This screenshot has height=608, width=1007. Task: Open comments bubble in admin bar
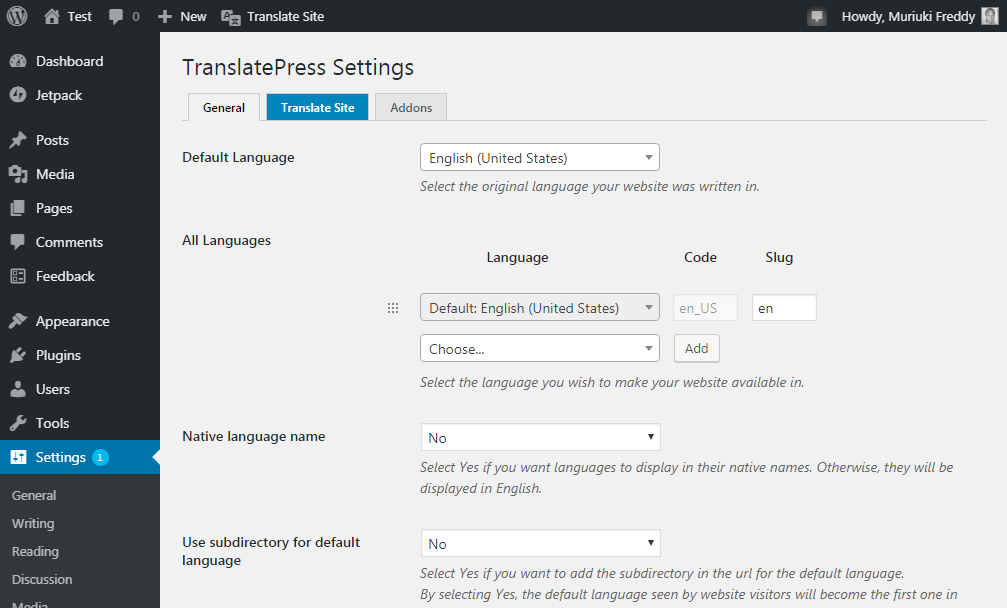click(x=116, y=17)
